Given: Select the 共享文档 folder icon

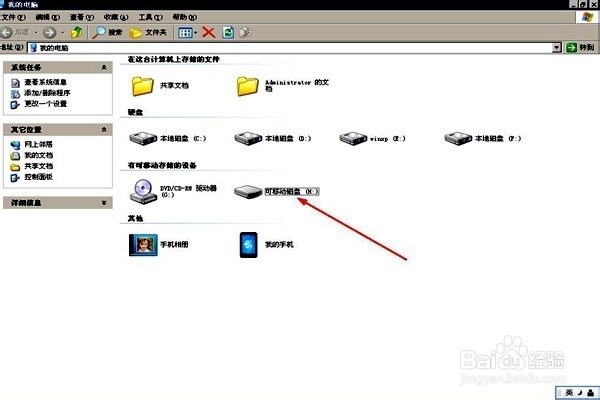Looking at the screenshot, I should [143, 86].
